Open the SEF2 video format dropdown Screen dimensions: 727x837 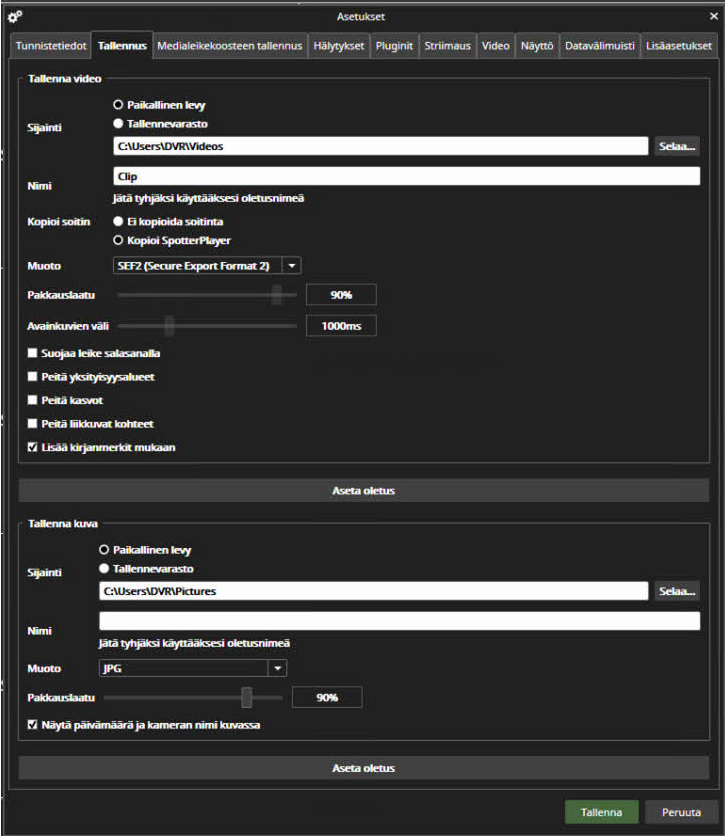click(x=291, y=266)
